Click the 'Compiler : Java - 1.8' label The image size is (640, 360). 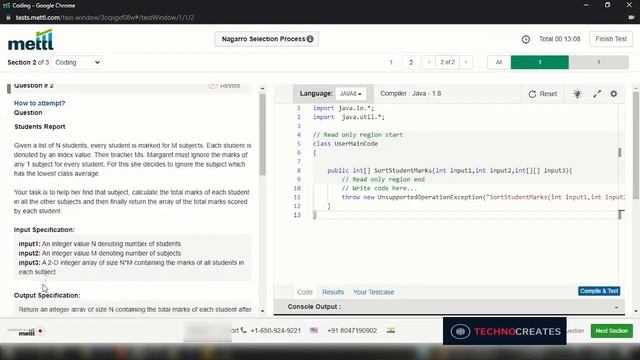coord(411,93)
